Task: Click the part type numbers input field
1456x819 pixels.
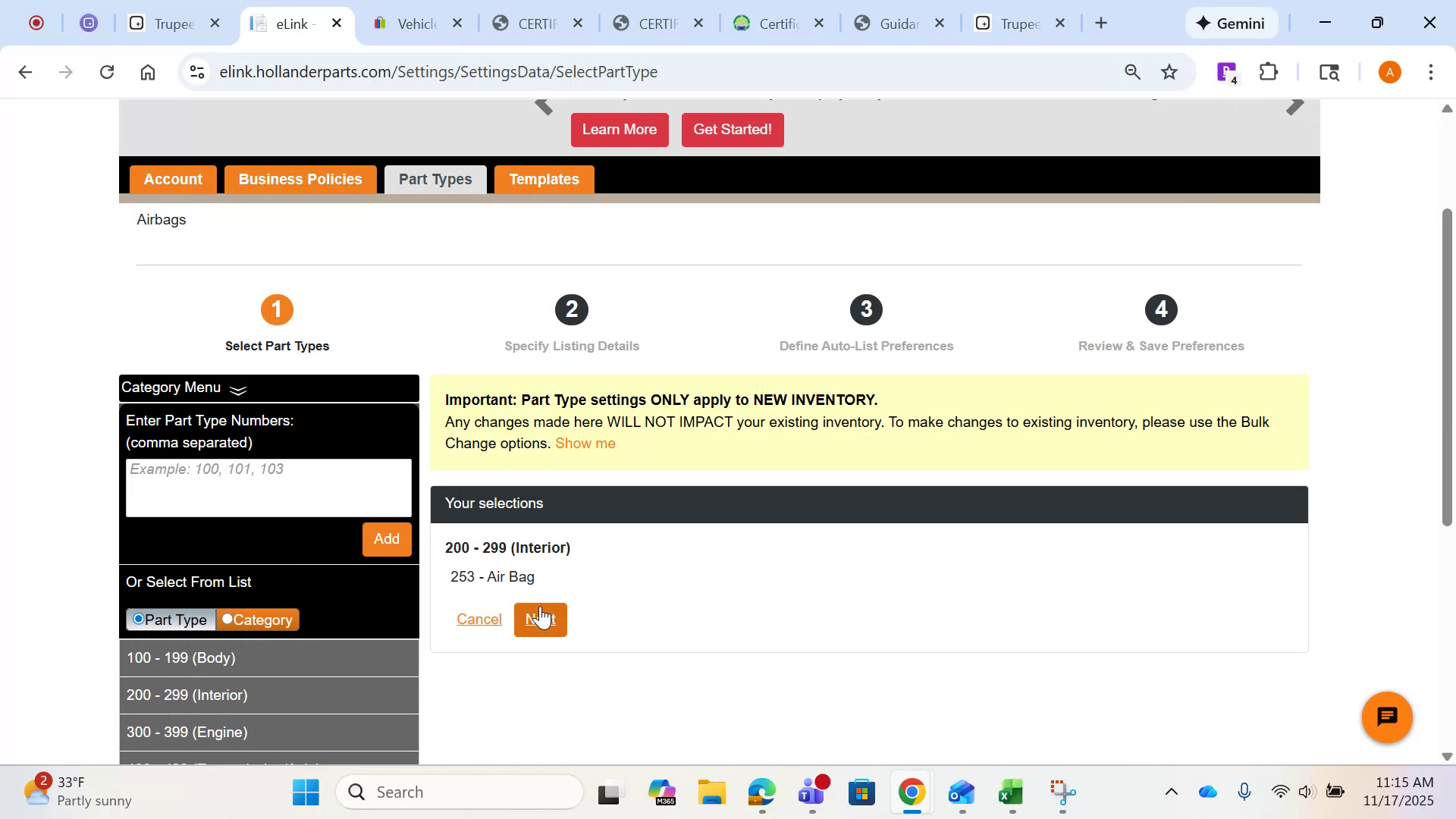Action: coord(268,488)
